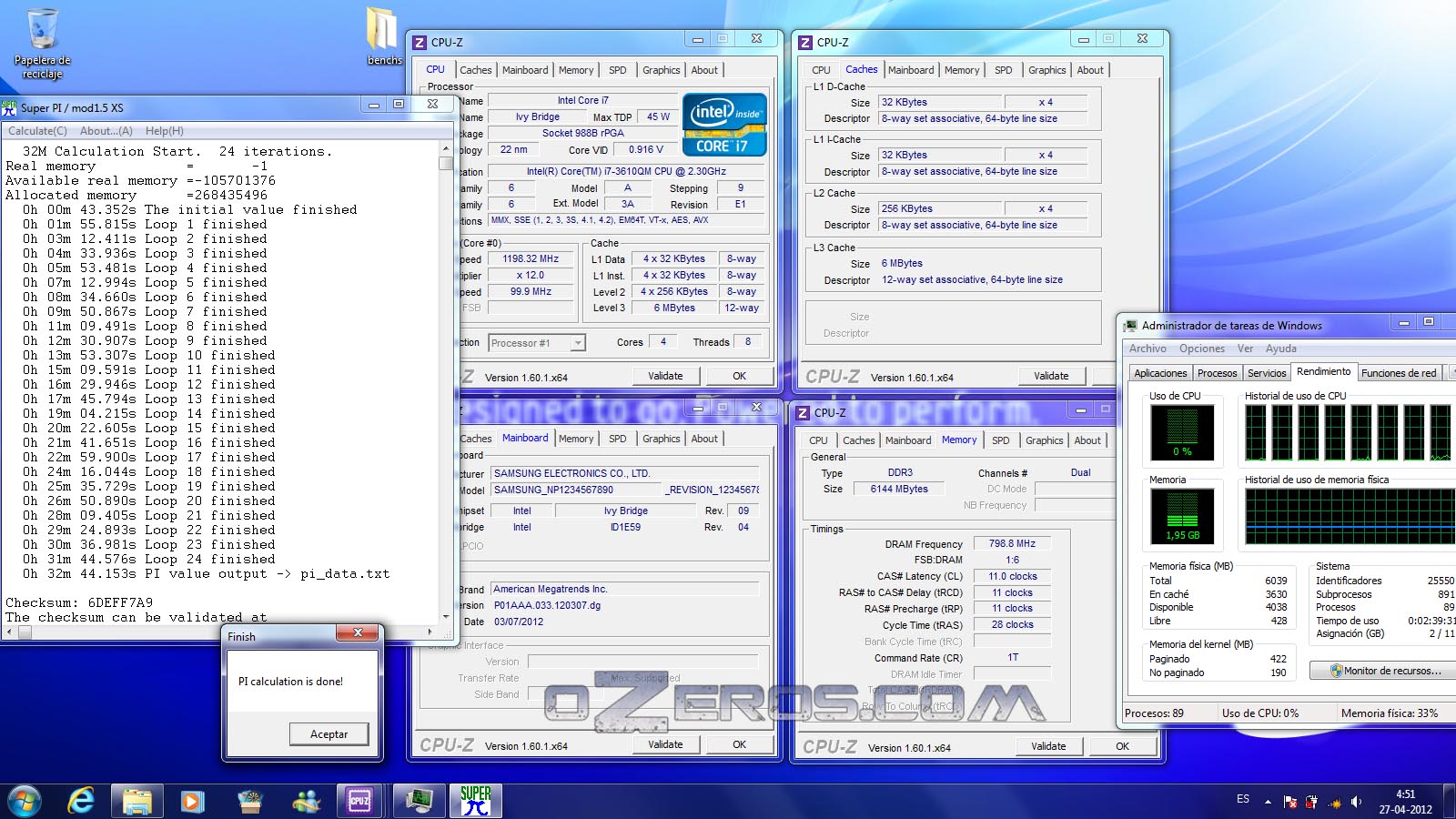The width and height of the screenshot is (1456, 819).
Task: Switch to the Aplicaciones tab in Task Manager
Action: 1160,373
